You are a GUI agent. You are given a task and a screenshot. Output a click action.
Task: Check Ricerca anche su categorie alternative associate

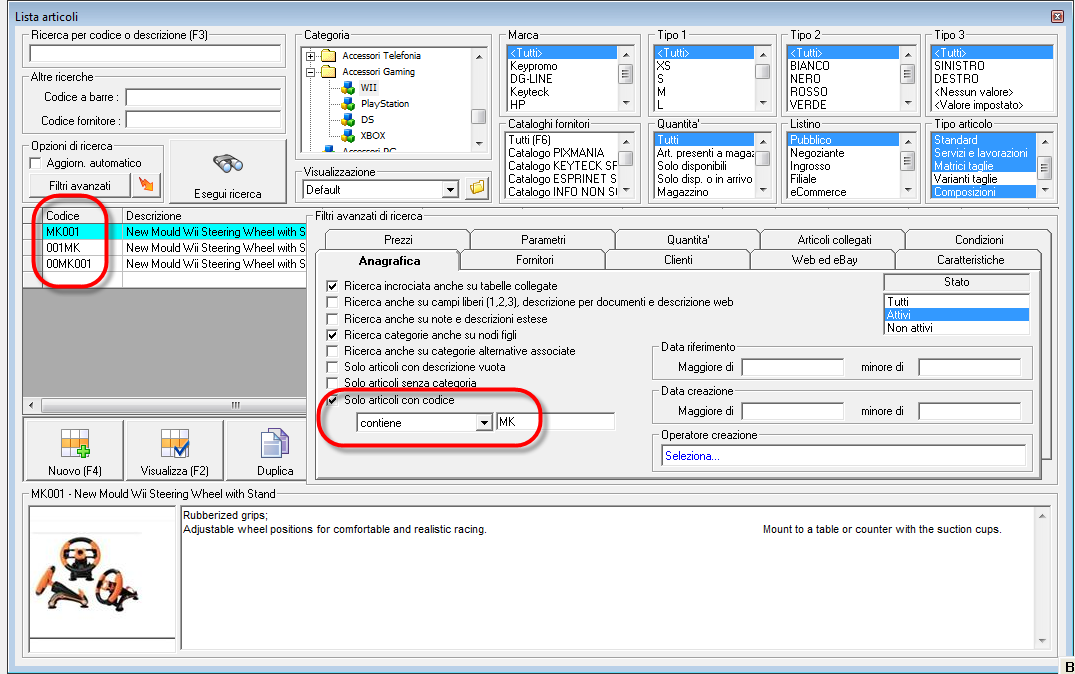(333, 351)
